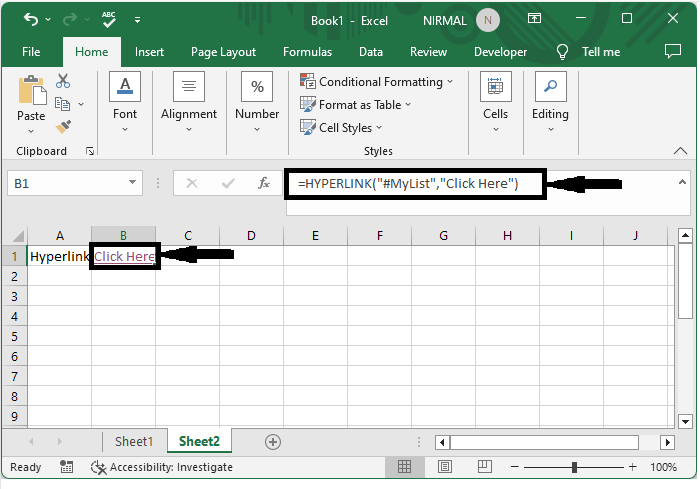This screenshot has height=489, width=700.
Task: Open the Font group dropdown
Action: [x=125, y=102]
